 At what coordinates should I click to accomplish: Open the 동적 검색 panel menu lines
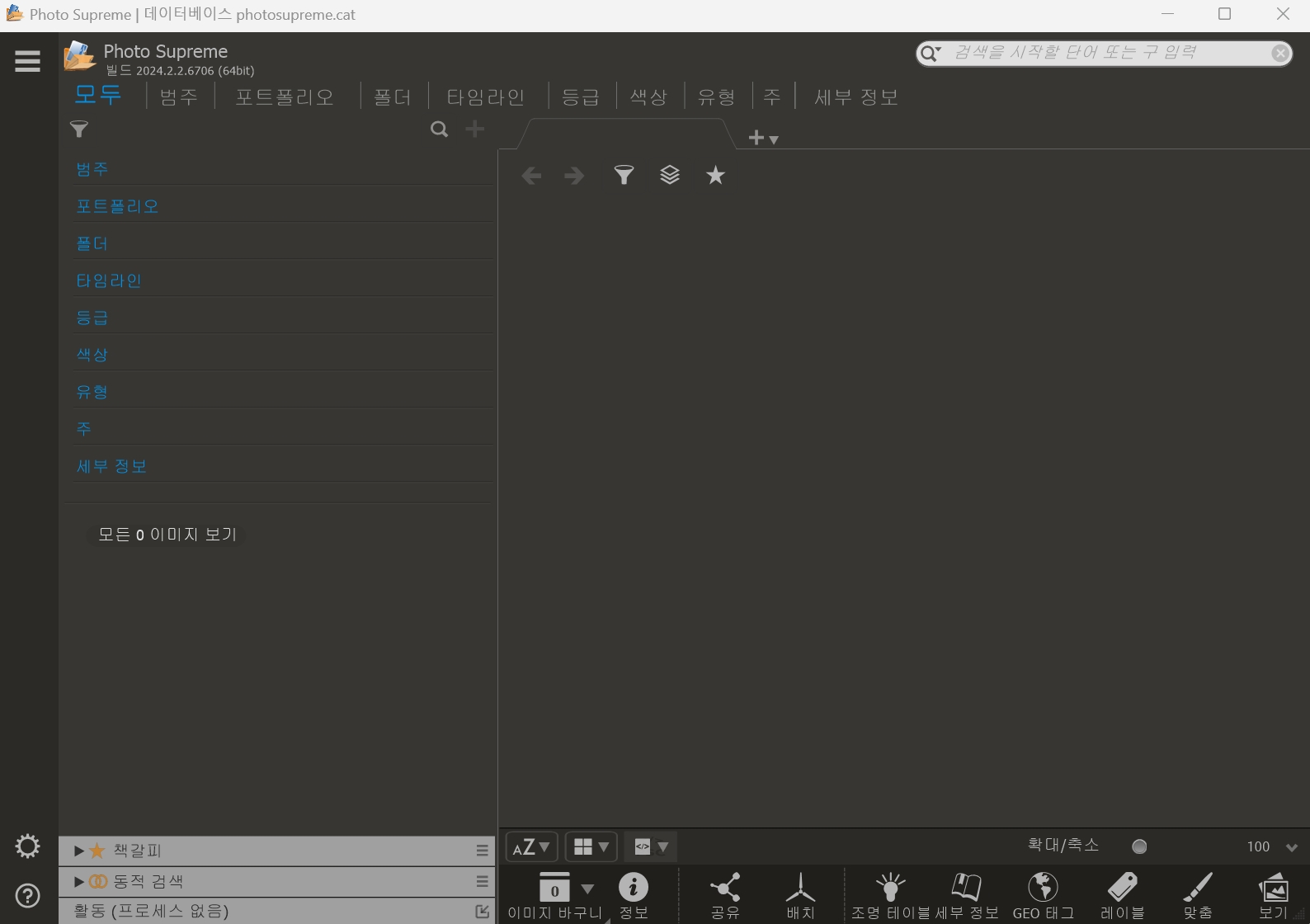[x=483, y=881]
